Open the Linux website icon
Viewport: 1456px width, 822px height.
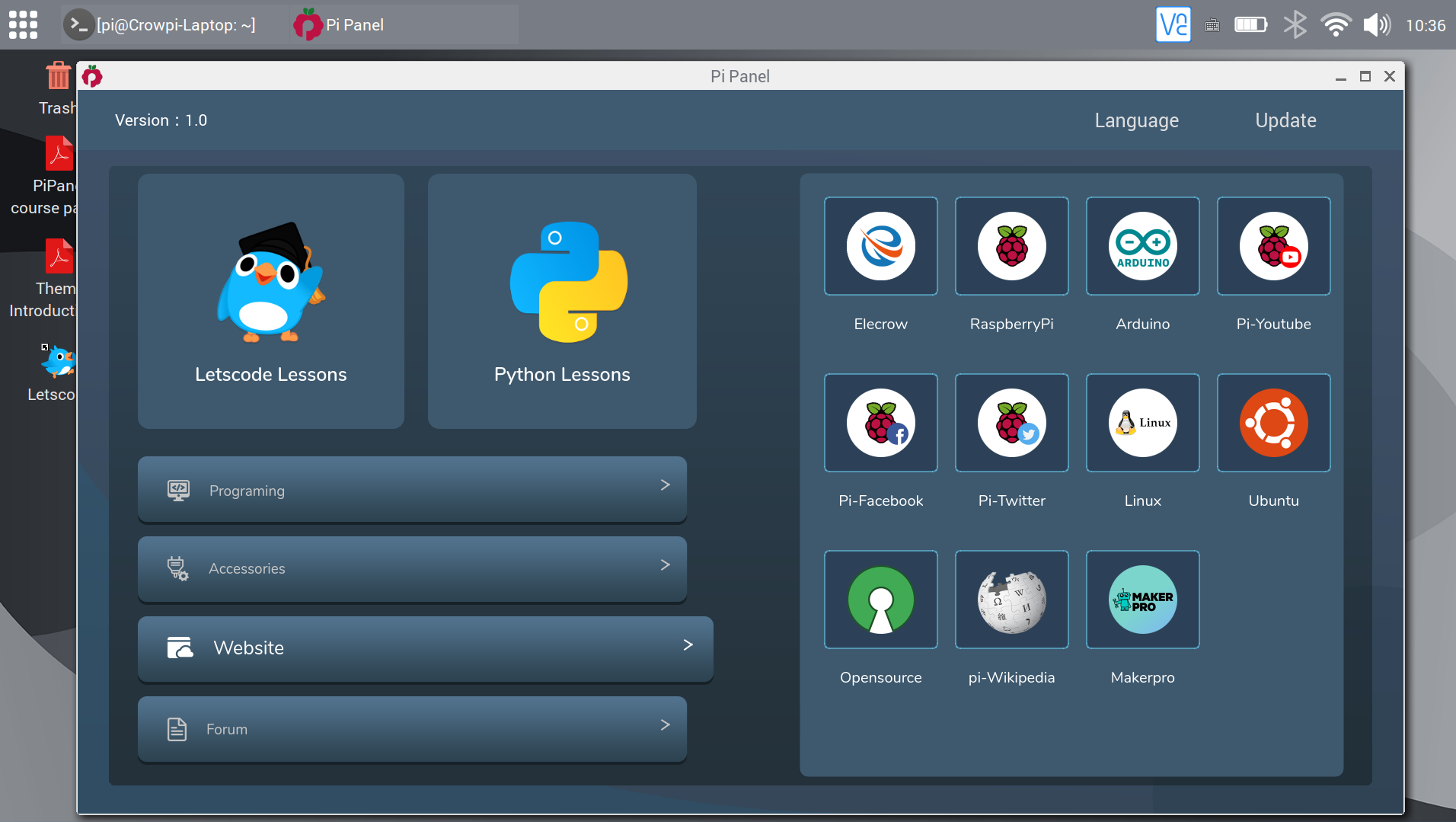(x=1142, y=423)
